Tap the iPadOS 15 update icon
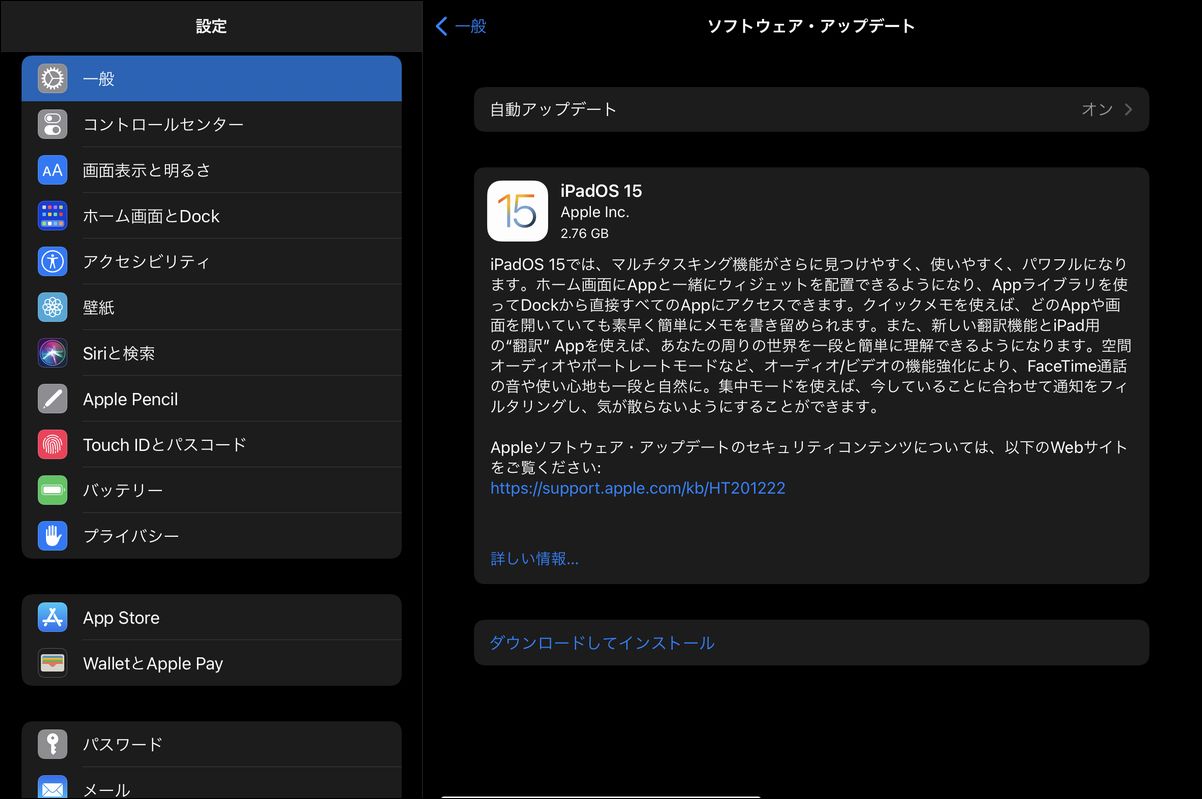This screenshot has width=1202, height=799. (517, 211)
